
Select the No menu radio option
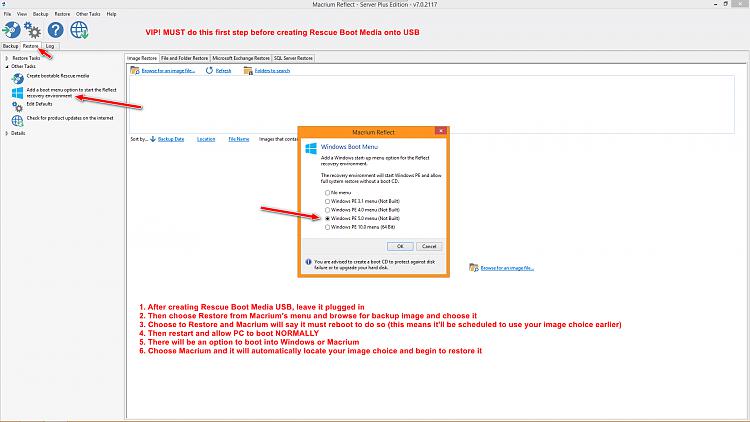pyautogui.click(x=328, y=193)
